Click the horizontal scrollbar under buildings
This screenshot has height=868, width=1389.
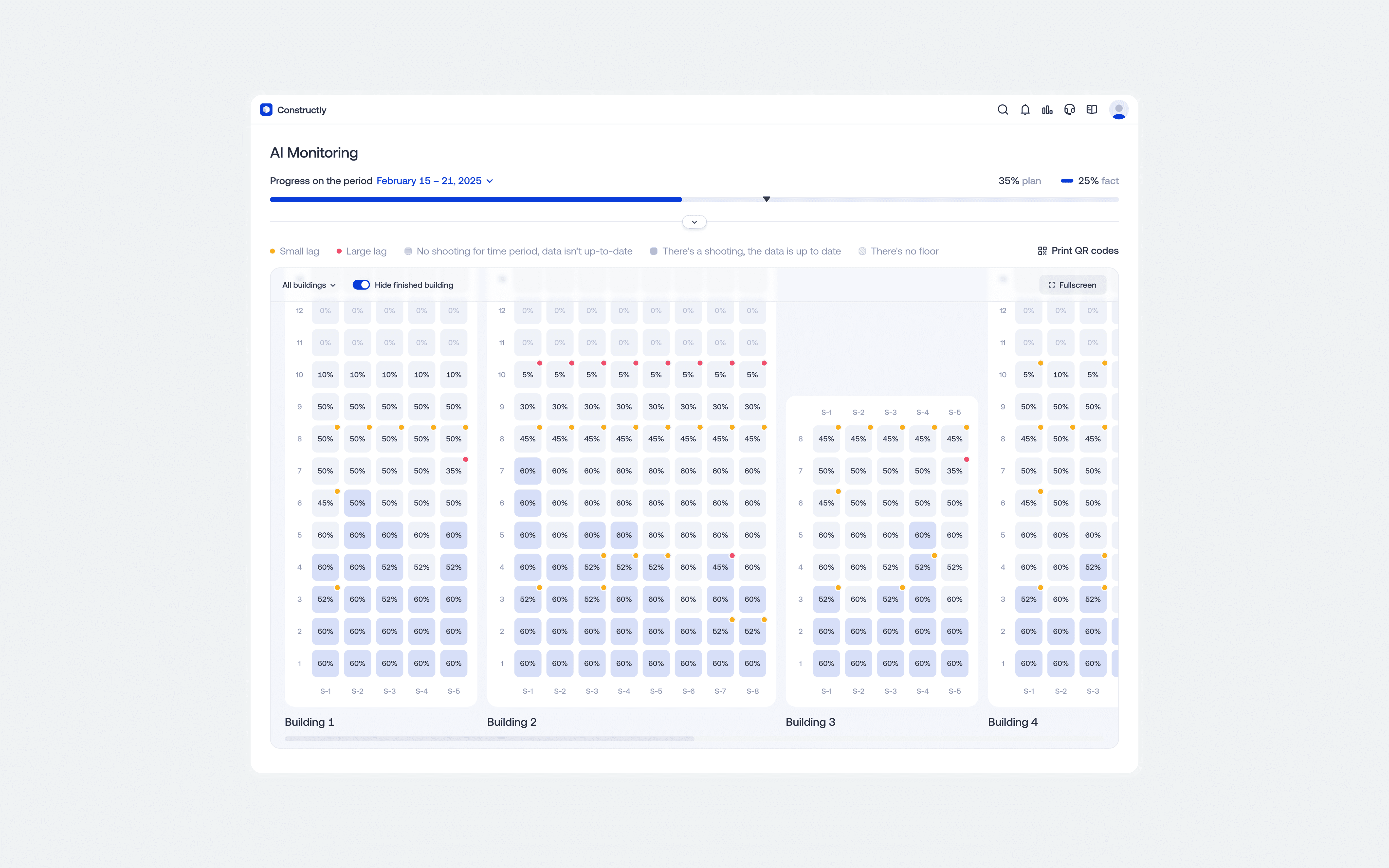pos(489,739)
